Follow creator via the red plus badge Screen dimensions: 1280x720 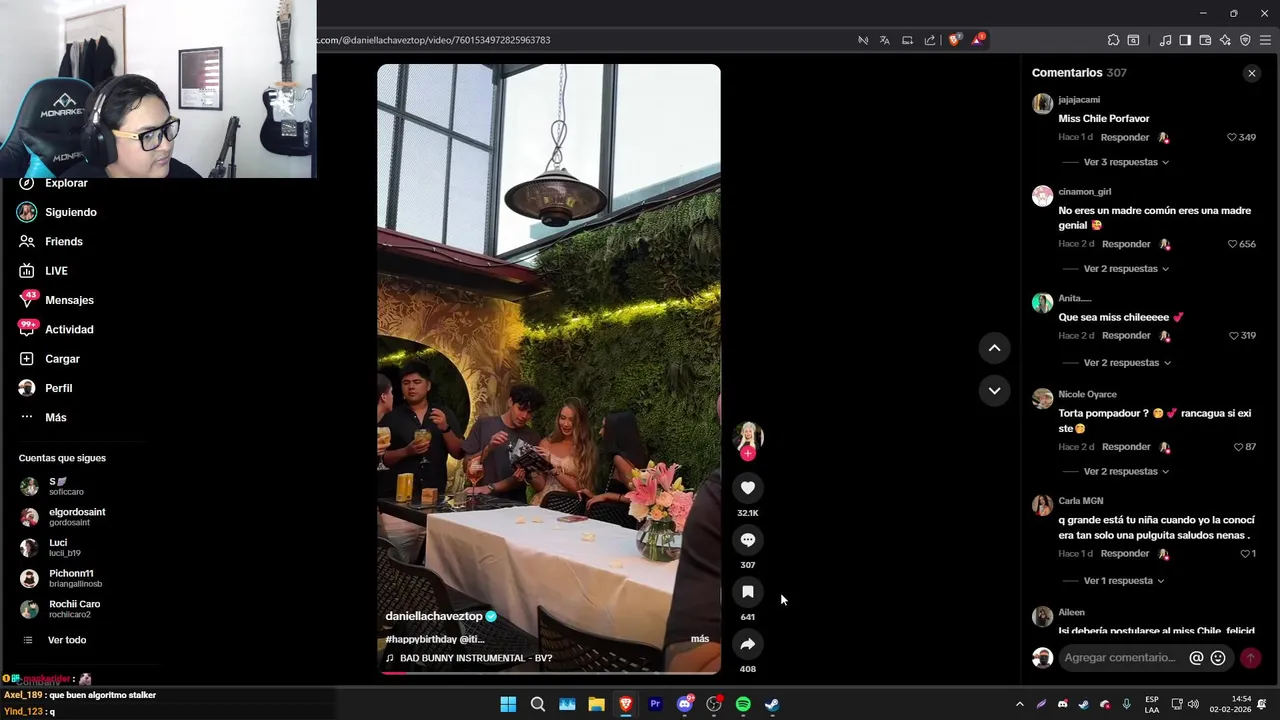[x=747, y=454]
